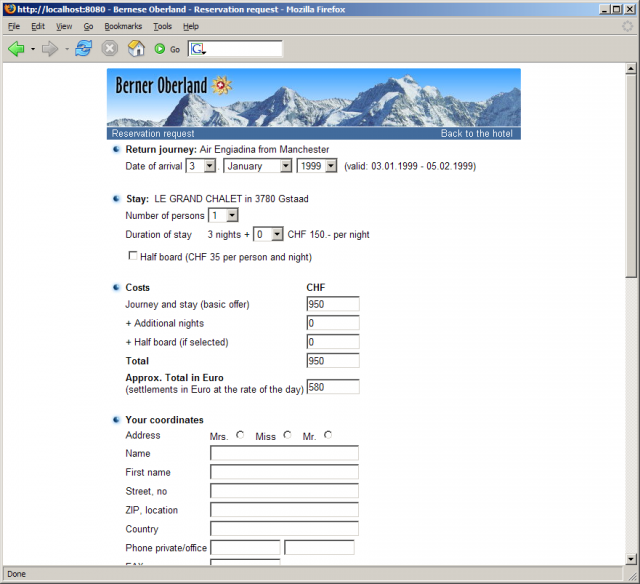Tick the Half board checkbox

[x=133, y=256]
